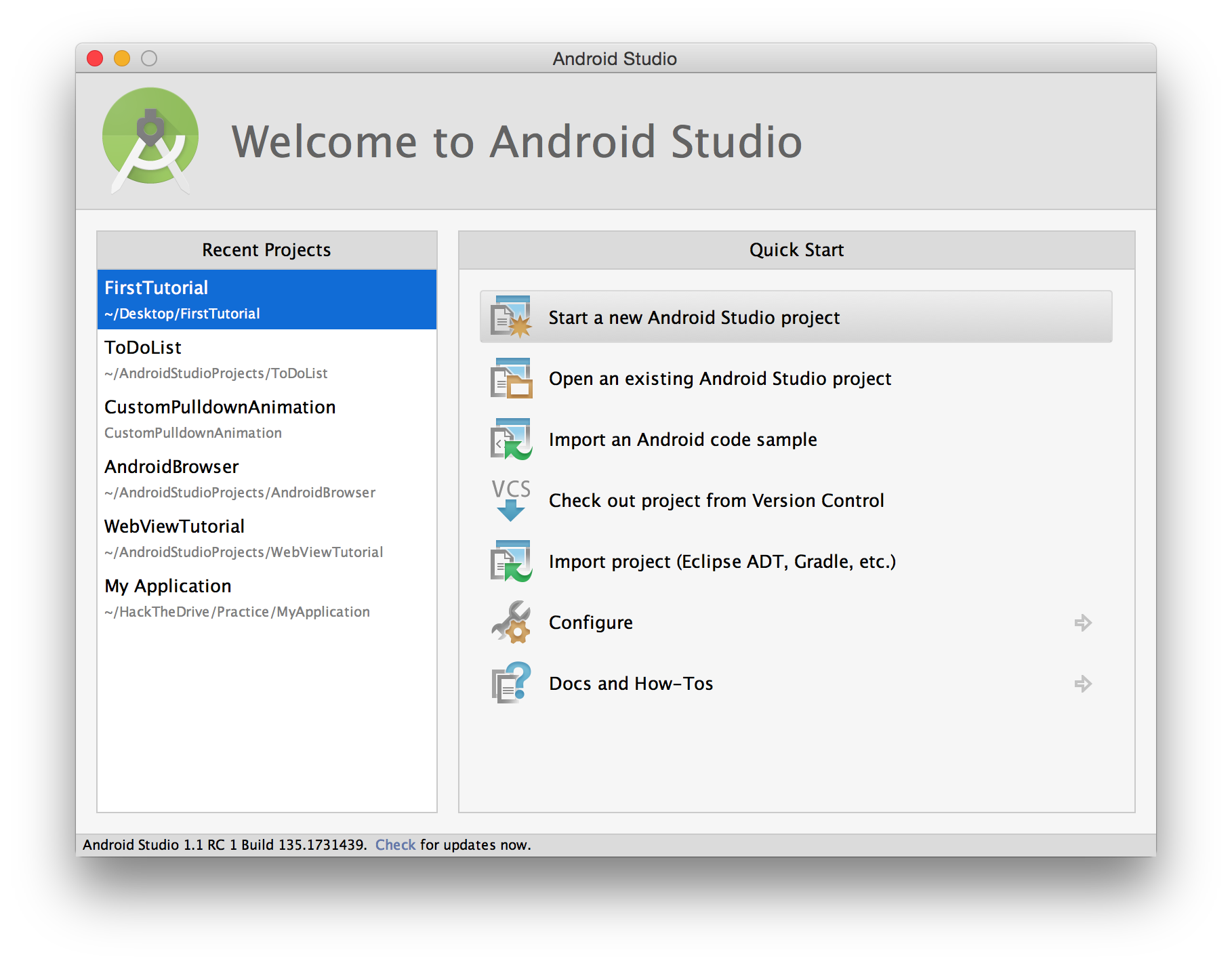Open the AndroidBrowser recent project
The image size is (1232, 965).
(267, 478)
